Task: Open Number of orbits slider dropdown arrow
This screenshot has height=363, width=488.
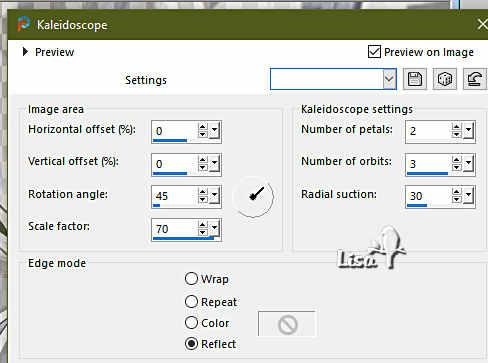Action: (x=468, y=163)
